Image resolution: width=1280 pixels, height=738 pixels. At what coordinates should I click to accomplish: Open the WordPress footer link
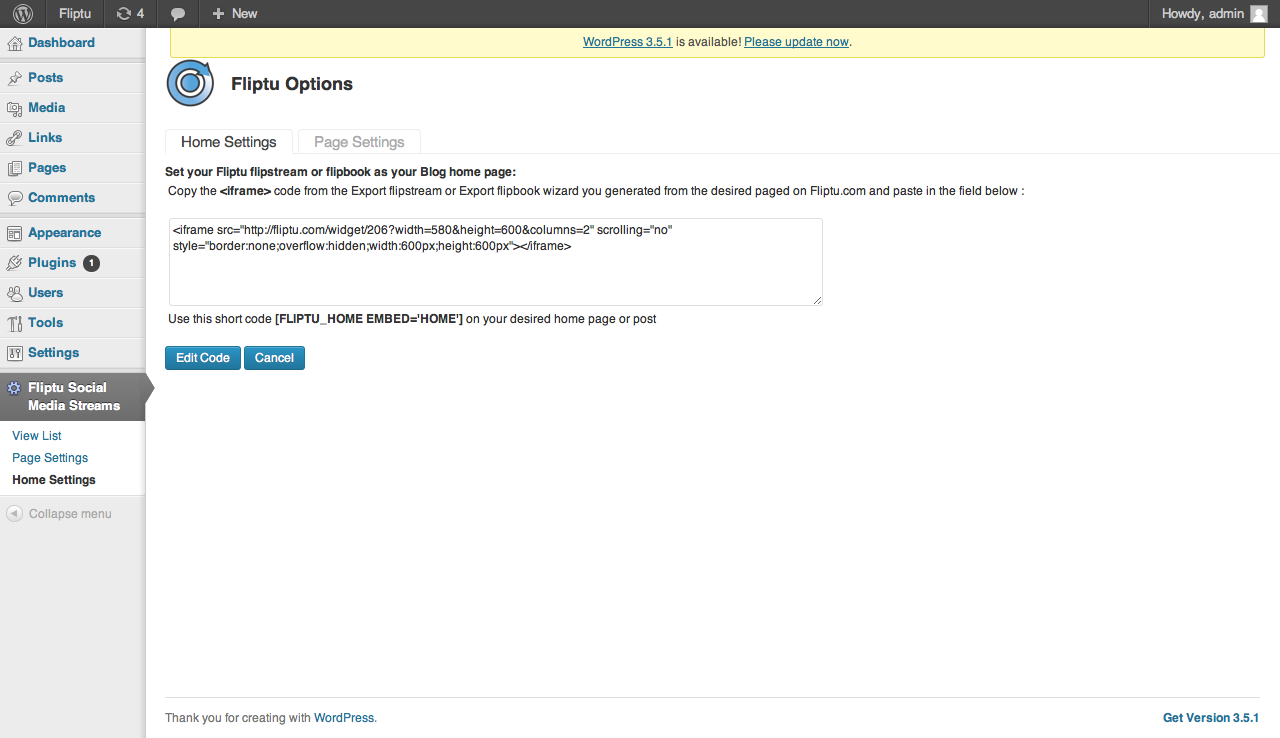[x=344, y=718]
